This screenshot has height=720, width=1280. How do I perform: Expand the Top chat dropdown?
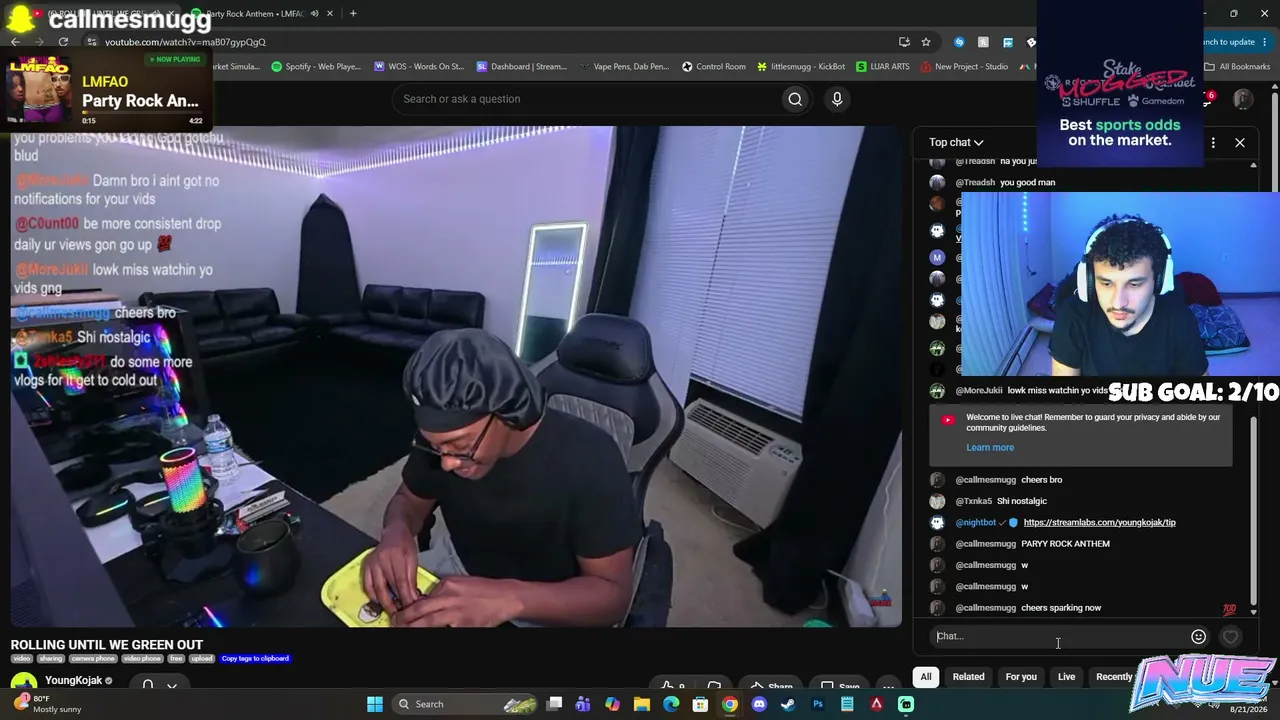956,142
